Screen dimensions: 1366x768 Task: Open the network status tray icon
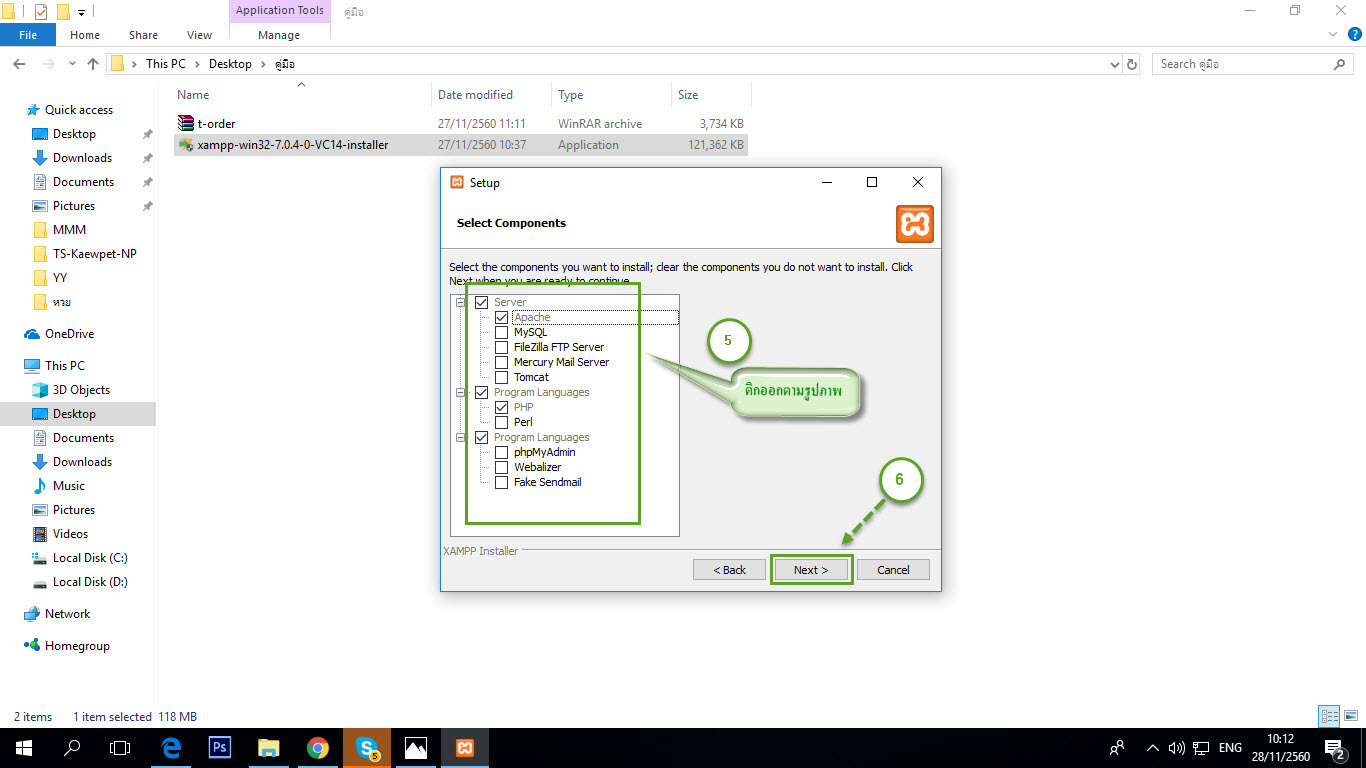click(1201, 747)
